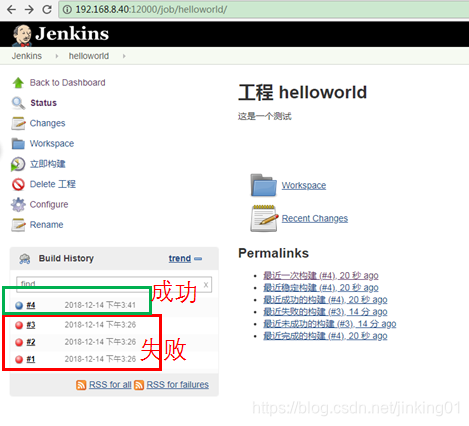This screenshot has height=426, width=469.
Task: Click the browser address bar URL
Action: tap(151, 9)
